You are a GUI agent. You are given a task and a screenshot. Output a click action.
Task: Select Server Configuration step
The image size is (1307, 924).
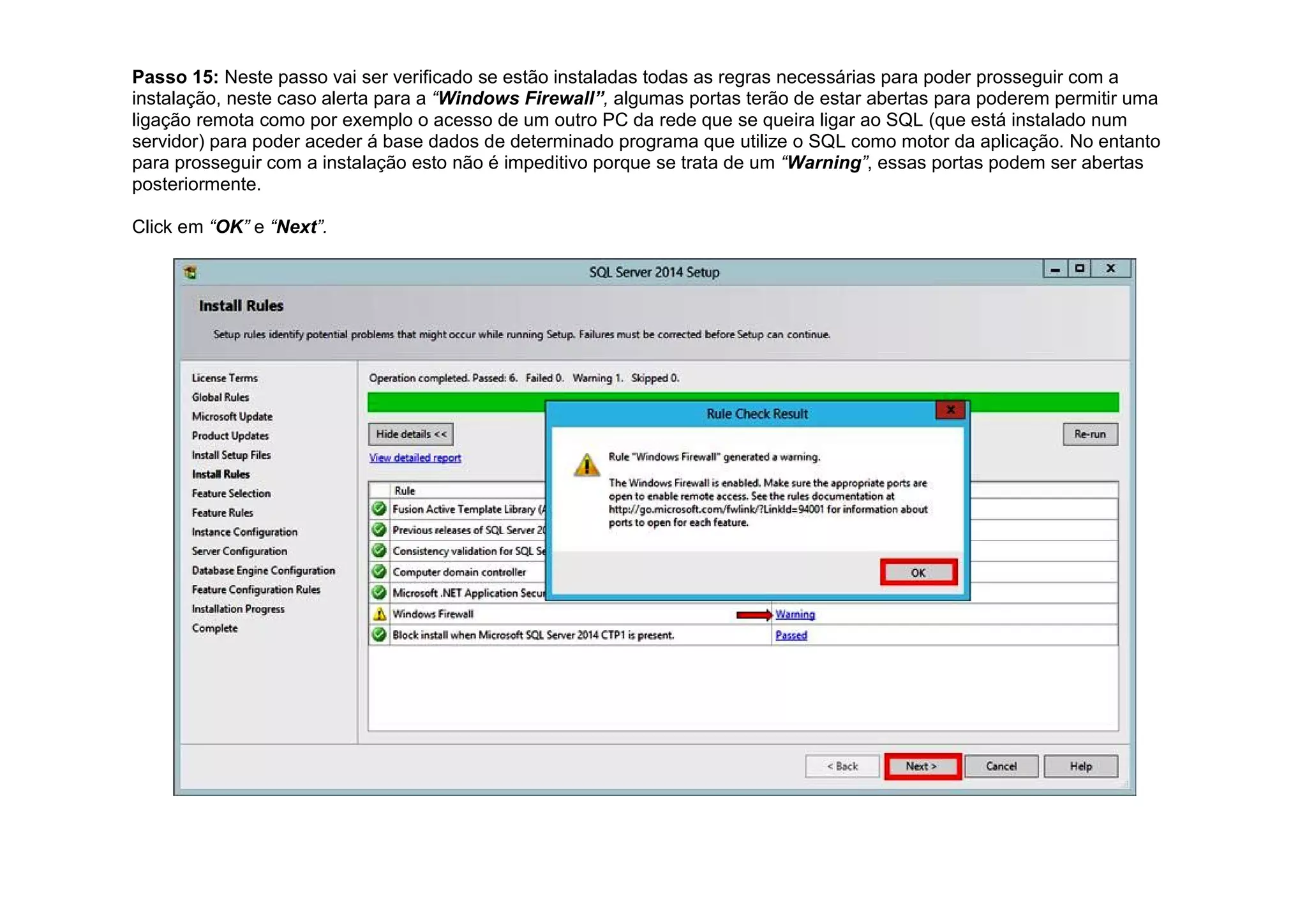(239, 551)
